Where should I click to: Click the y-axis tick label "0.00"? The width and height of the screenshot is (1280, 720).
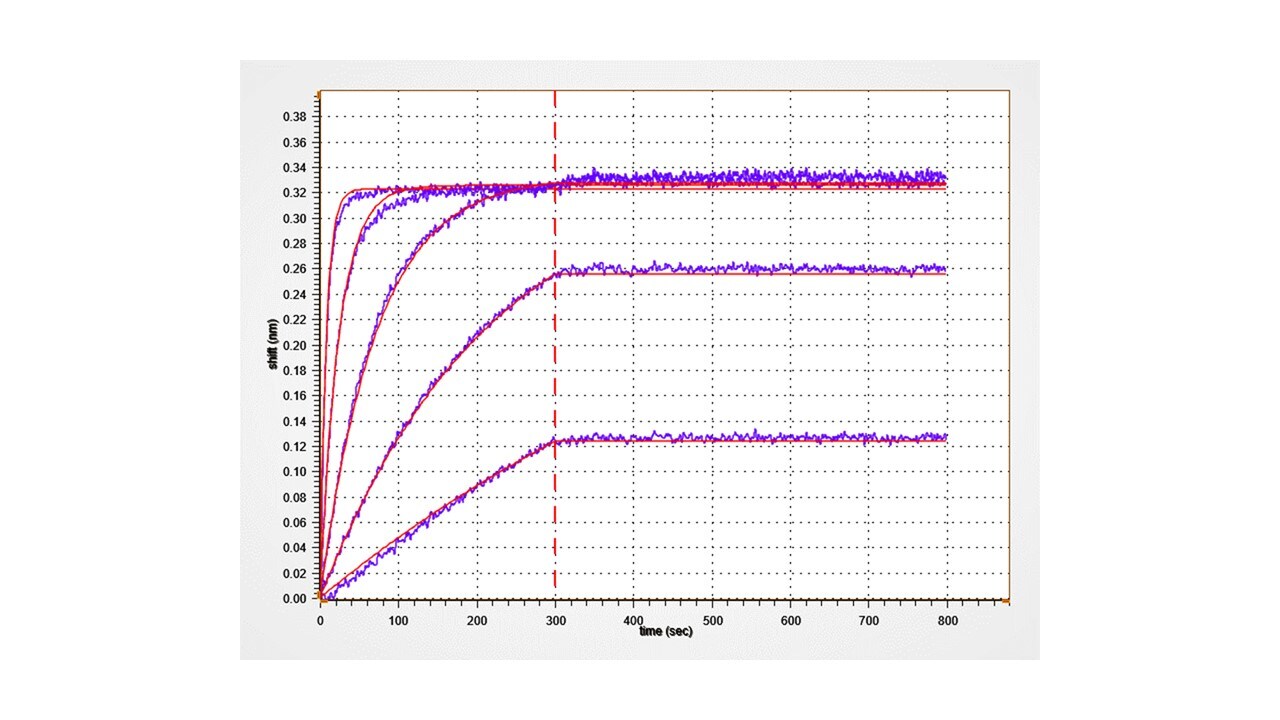[294, 599]
